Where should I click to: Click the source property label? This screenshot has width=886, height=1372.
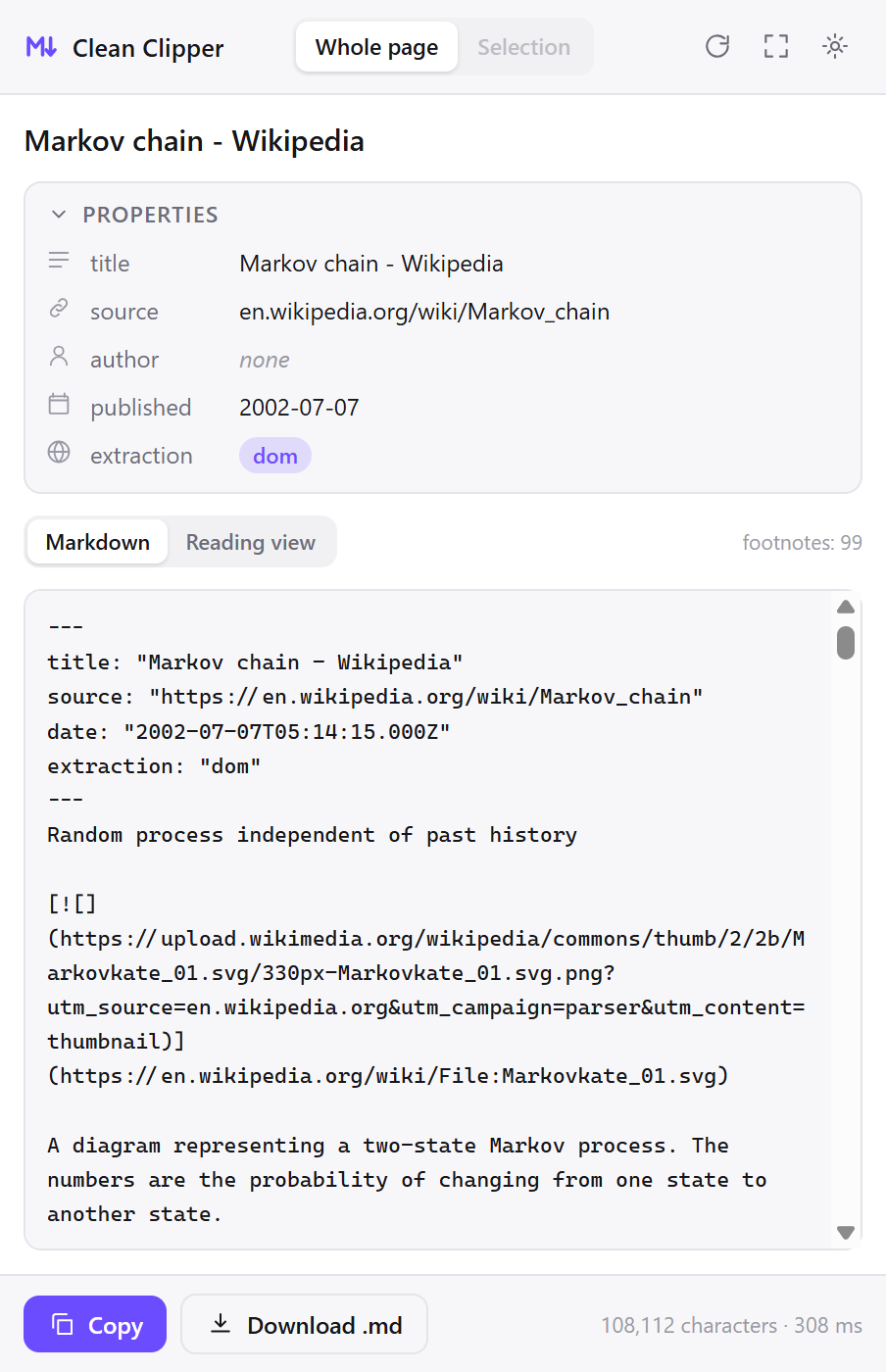point(123,312)
